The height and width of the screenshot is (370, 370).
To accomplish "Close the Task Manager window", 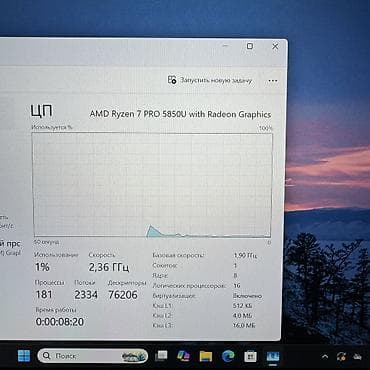I will pos(275,46).
